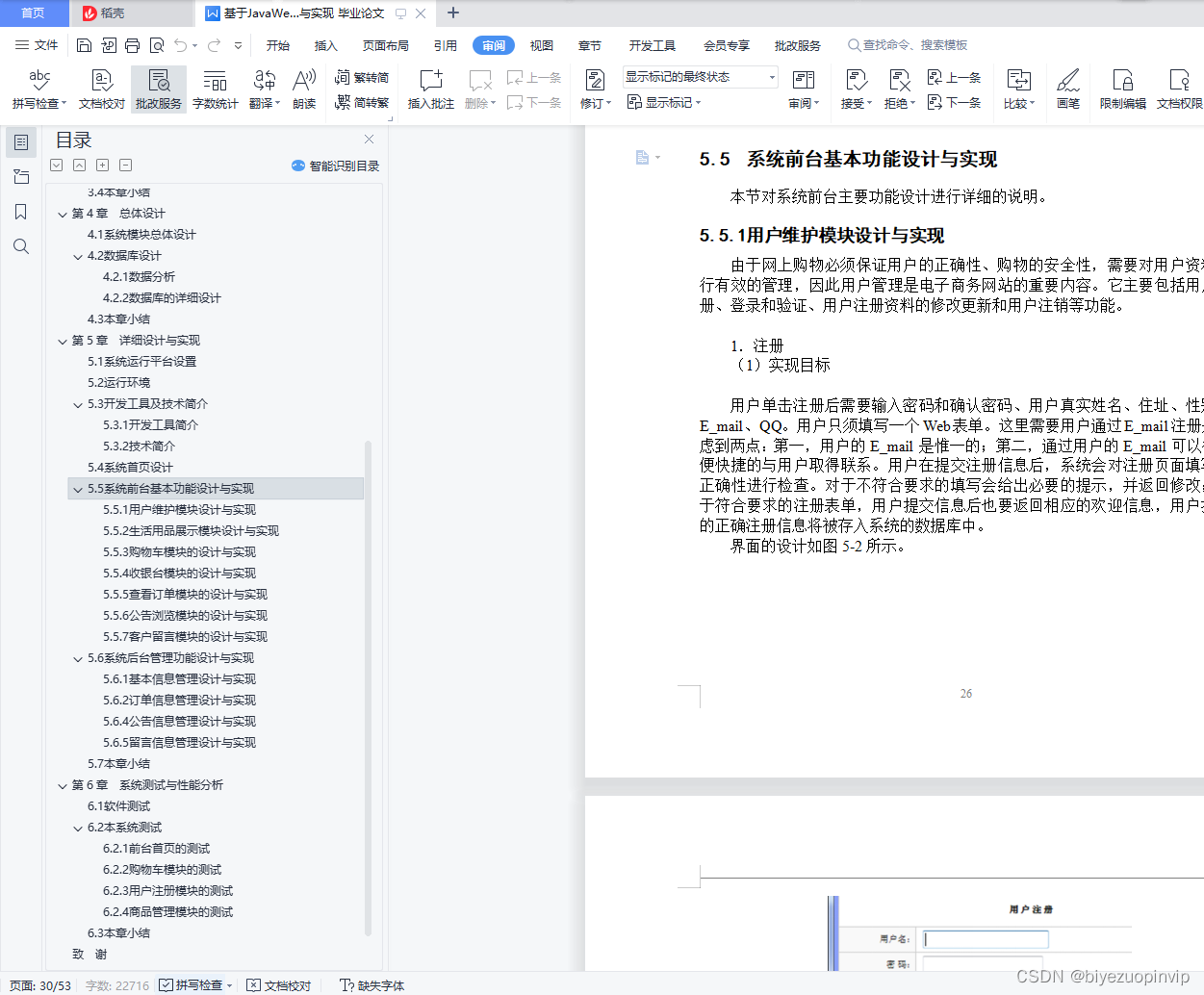
Task: Open the 比较 compare documents tool
Action: click(1018, 89)
